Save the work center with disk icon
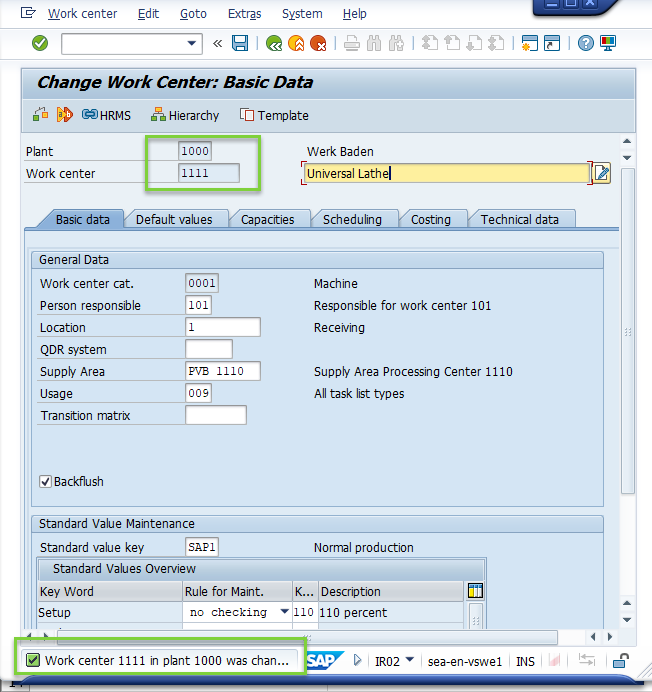This screenshot has width=652, height=692. point(240,43)
